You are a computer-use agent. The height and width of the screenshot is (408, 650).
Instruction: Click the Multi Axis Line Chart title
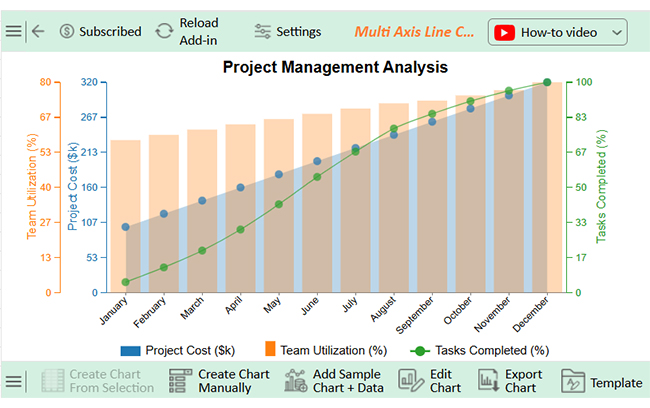click(414, 32)
